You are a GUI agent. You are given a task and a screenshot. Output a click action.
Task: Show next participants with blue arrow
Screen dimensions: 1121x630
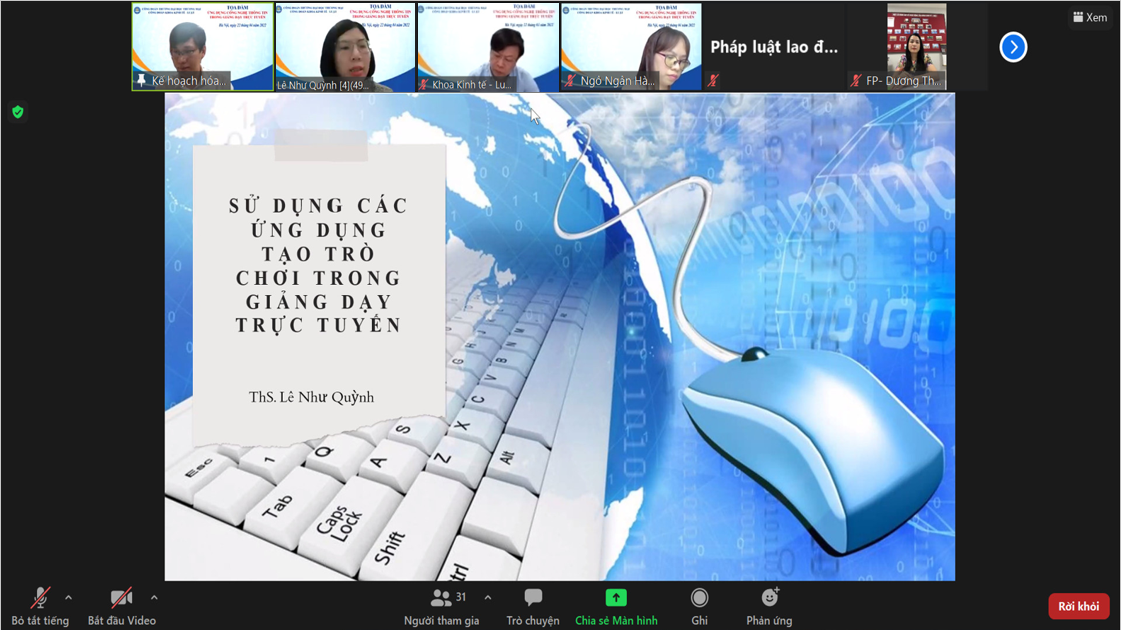(x=1013, y=47)
